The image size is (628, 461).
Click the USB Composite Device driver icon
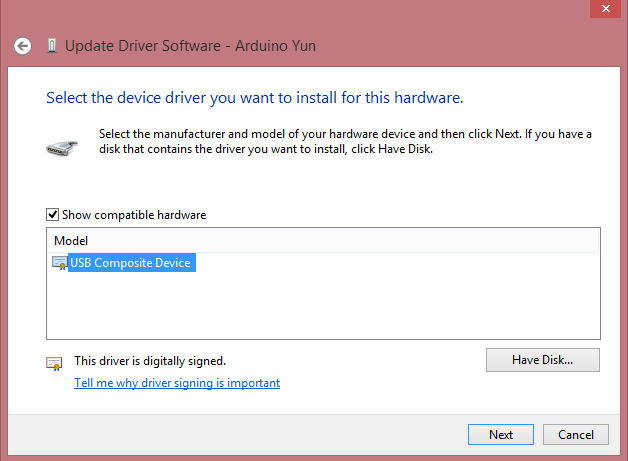pyautogui.click(x=60, y=263)
